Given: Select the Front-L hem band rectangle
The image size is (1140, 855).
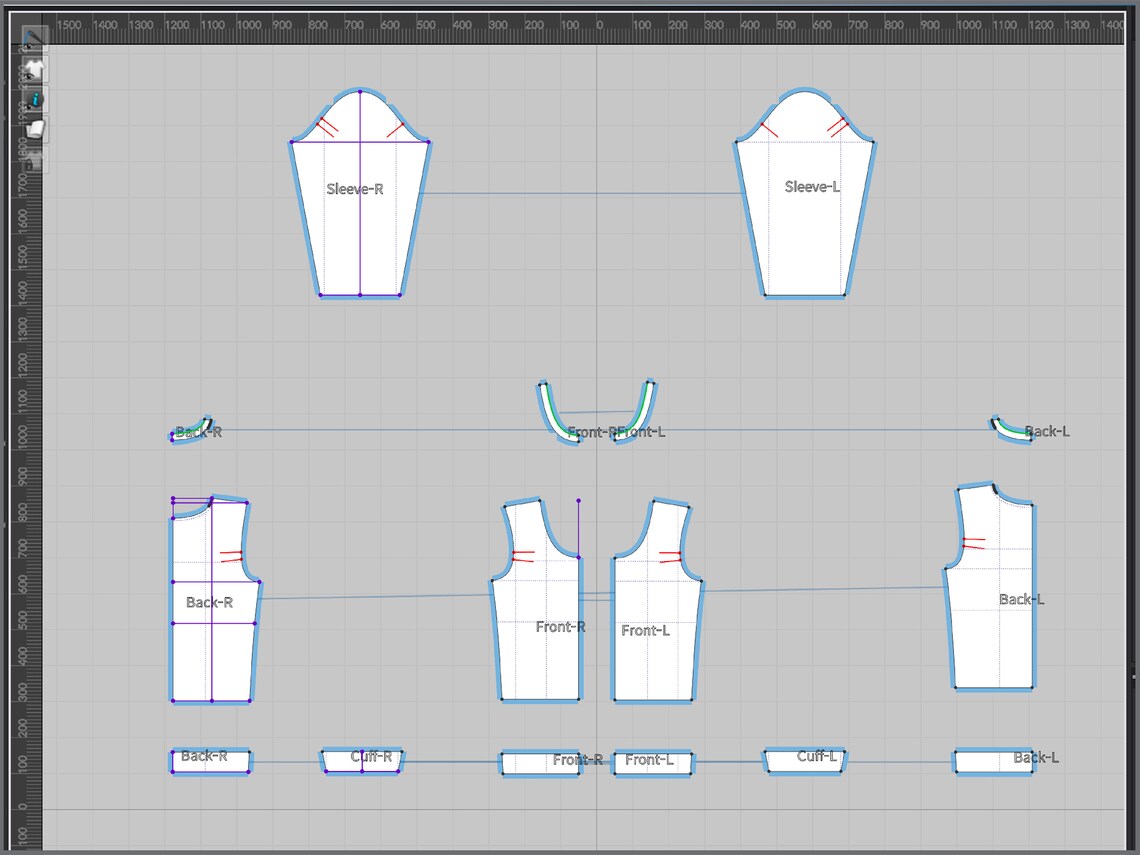Looking at the screenshot, I should [x=652, y=763].
